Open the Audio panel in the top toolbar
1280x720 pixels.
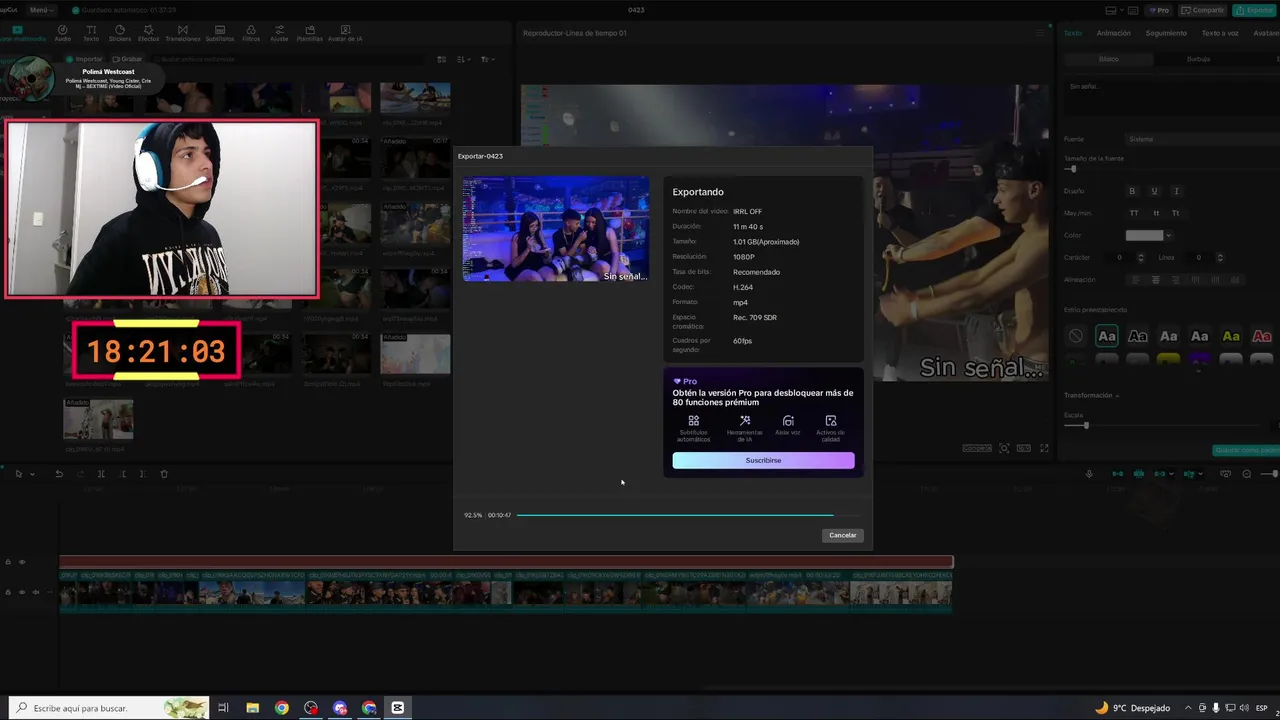63,33
